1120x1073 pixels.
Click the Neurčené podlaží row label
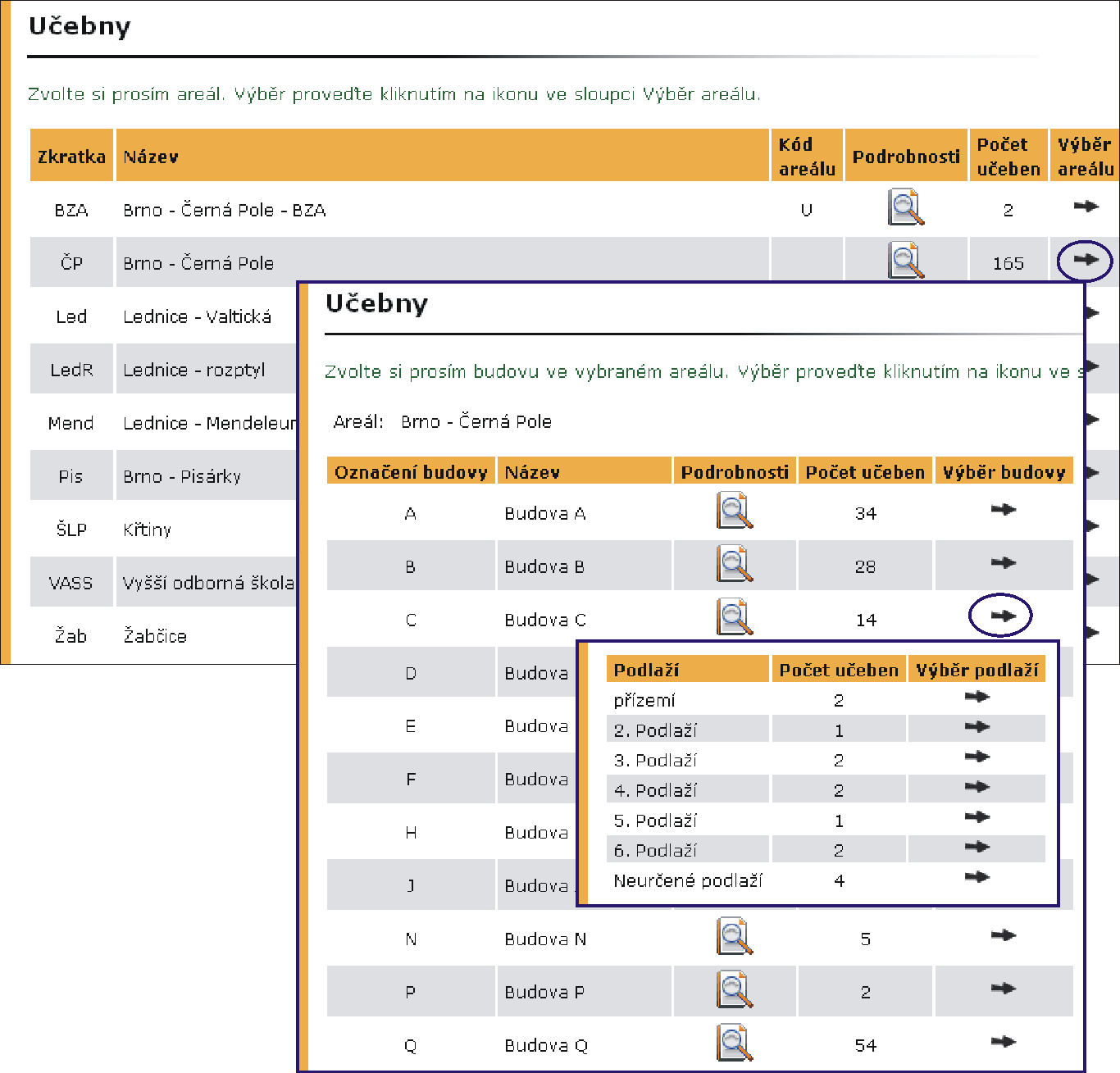pyautogui.click(x=688, y=880)
